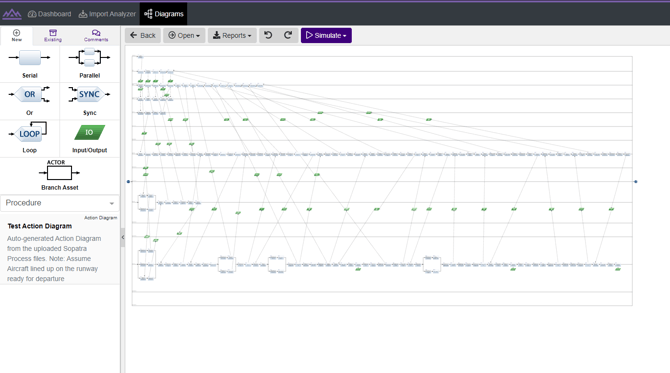Click the application logo in header
Image resolution: width=670 pixels, height=373 pixels.
12,14
